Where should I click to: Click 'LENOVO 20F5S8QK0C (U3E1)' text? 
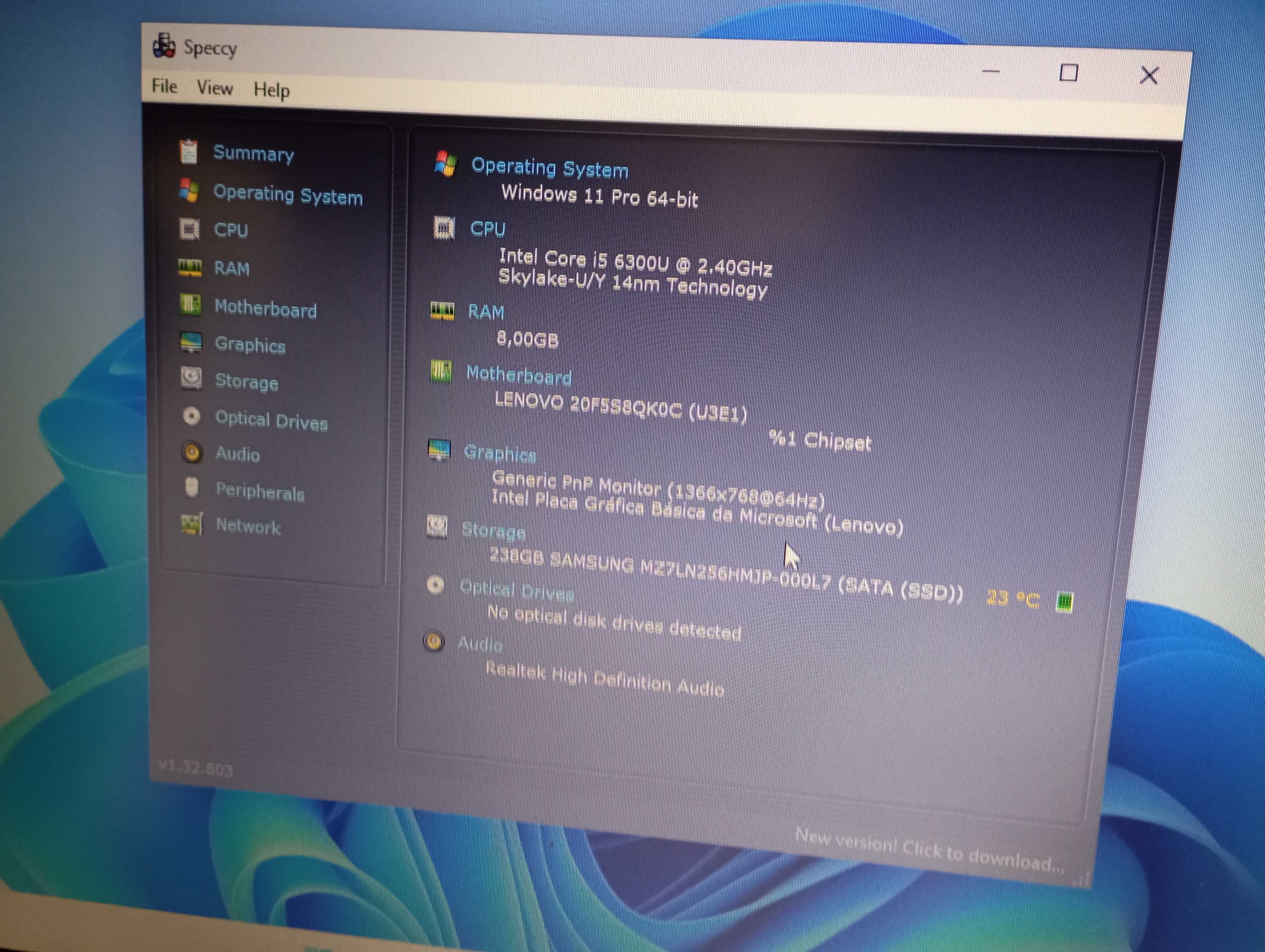coord(621,406)
